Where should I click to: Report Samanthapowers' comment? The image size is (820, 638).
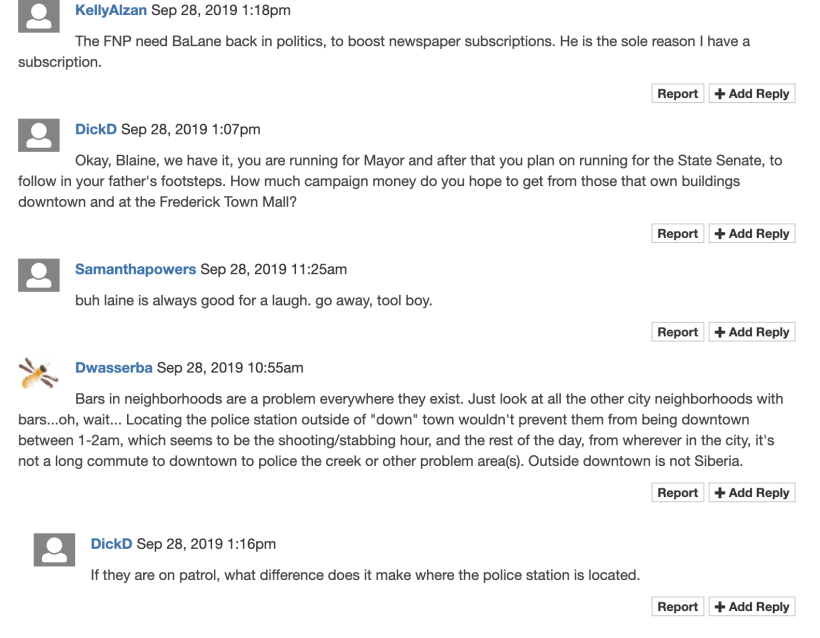(x=678, y=332)
